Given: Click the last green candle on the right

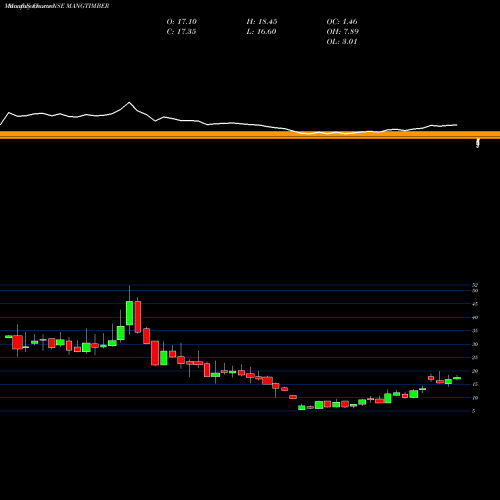Looking at the screenshot, I should point(457,378).
